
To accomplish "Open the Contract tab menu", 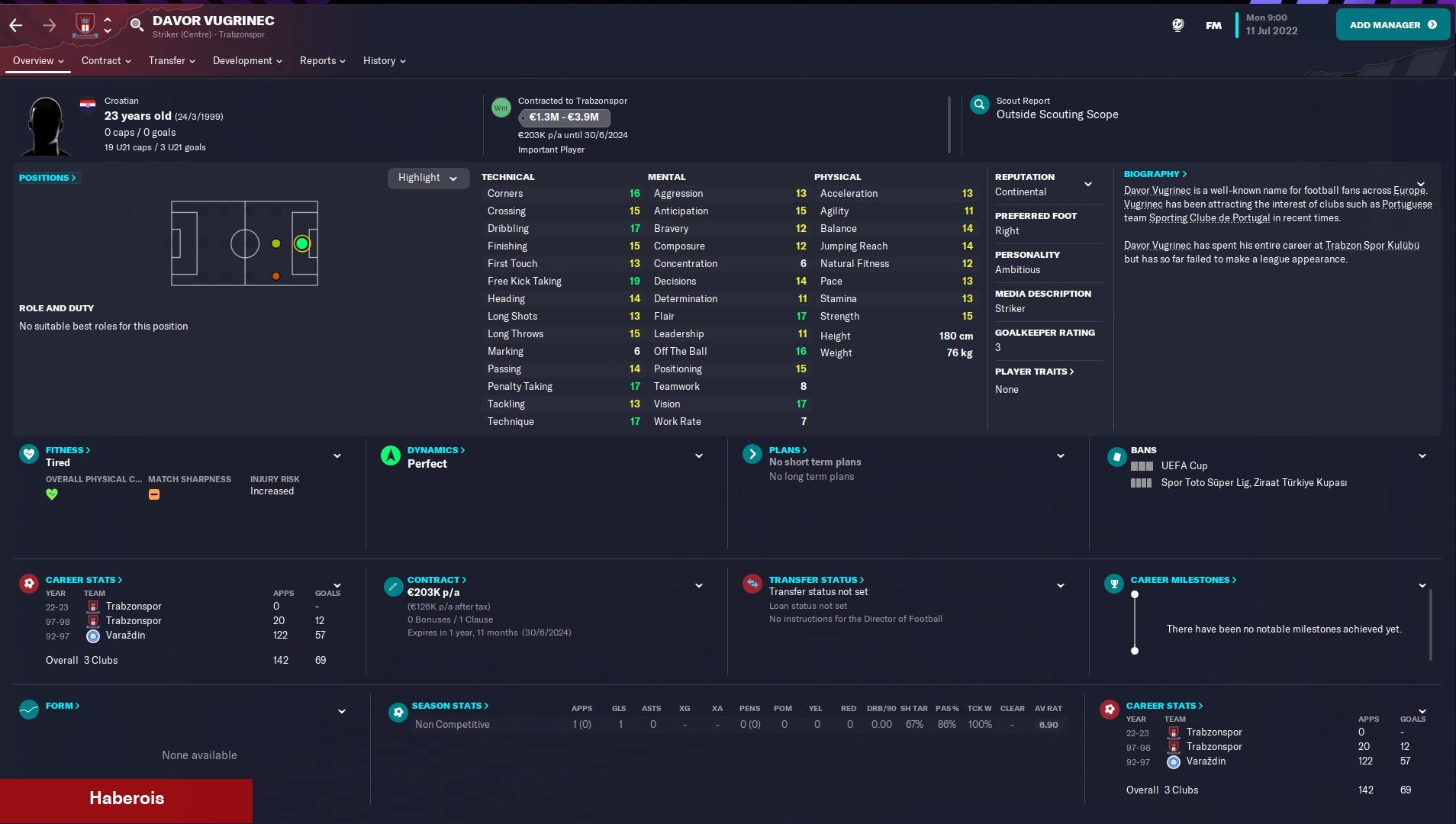I will [106, 61].
